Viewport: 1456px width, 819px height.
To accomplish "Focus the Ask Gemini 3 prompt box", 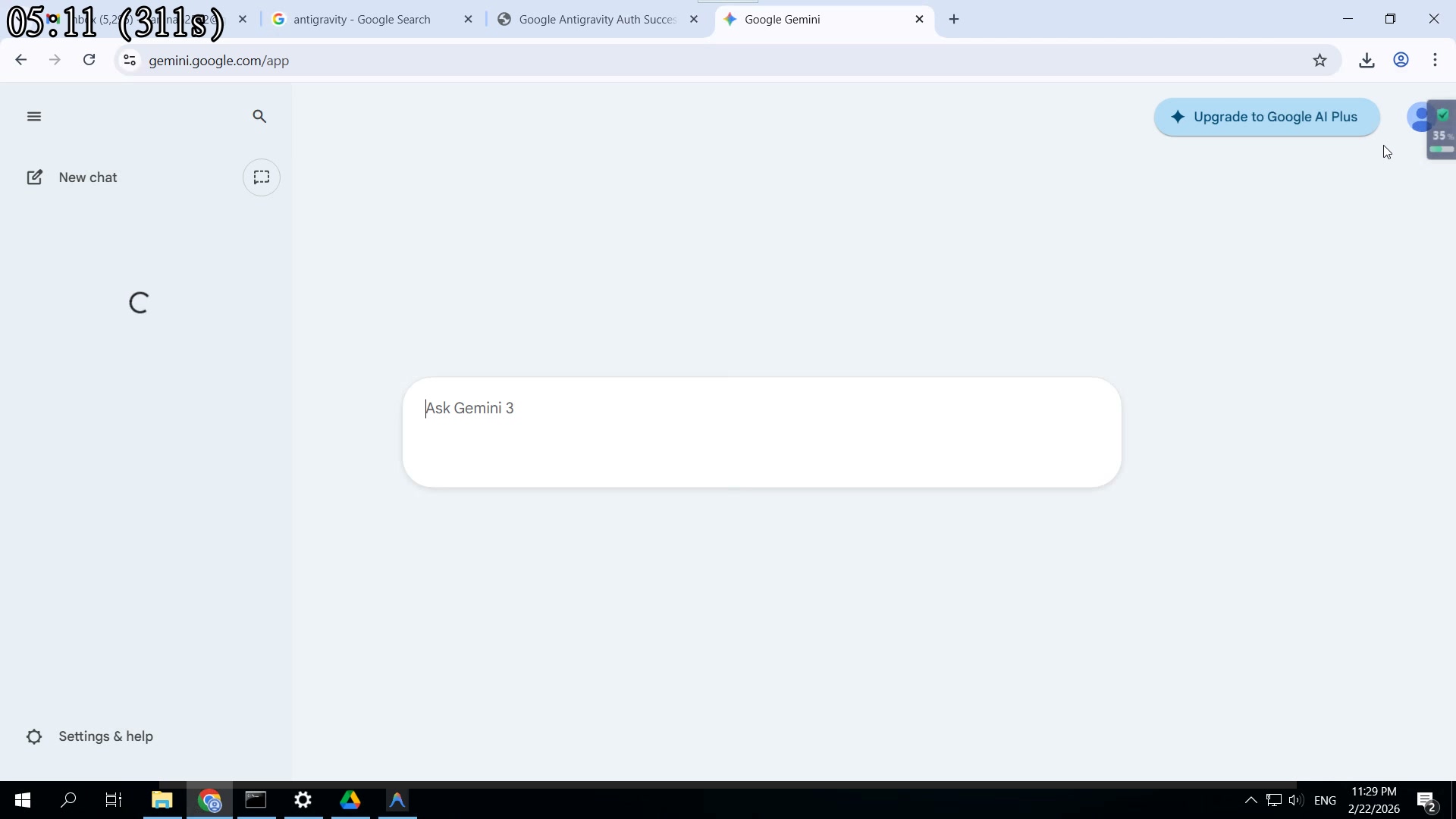I will pos(761,431).
